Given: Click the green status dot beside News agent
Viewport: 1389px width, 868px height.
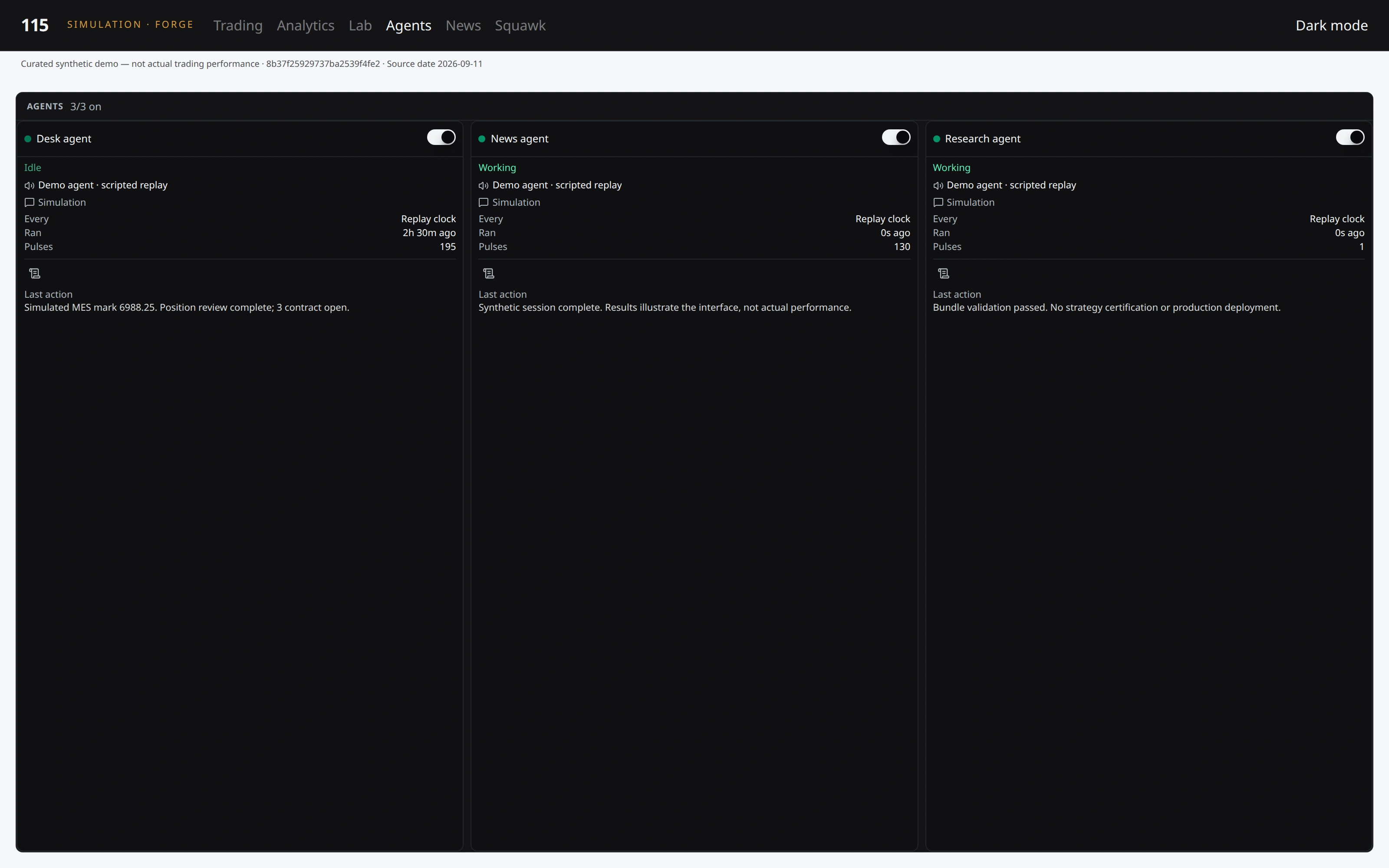Looking at the screenshot, I should pyautogui.click(x=482, y=139).
